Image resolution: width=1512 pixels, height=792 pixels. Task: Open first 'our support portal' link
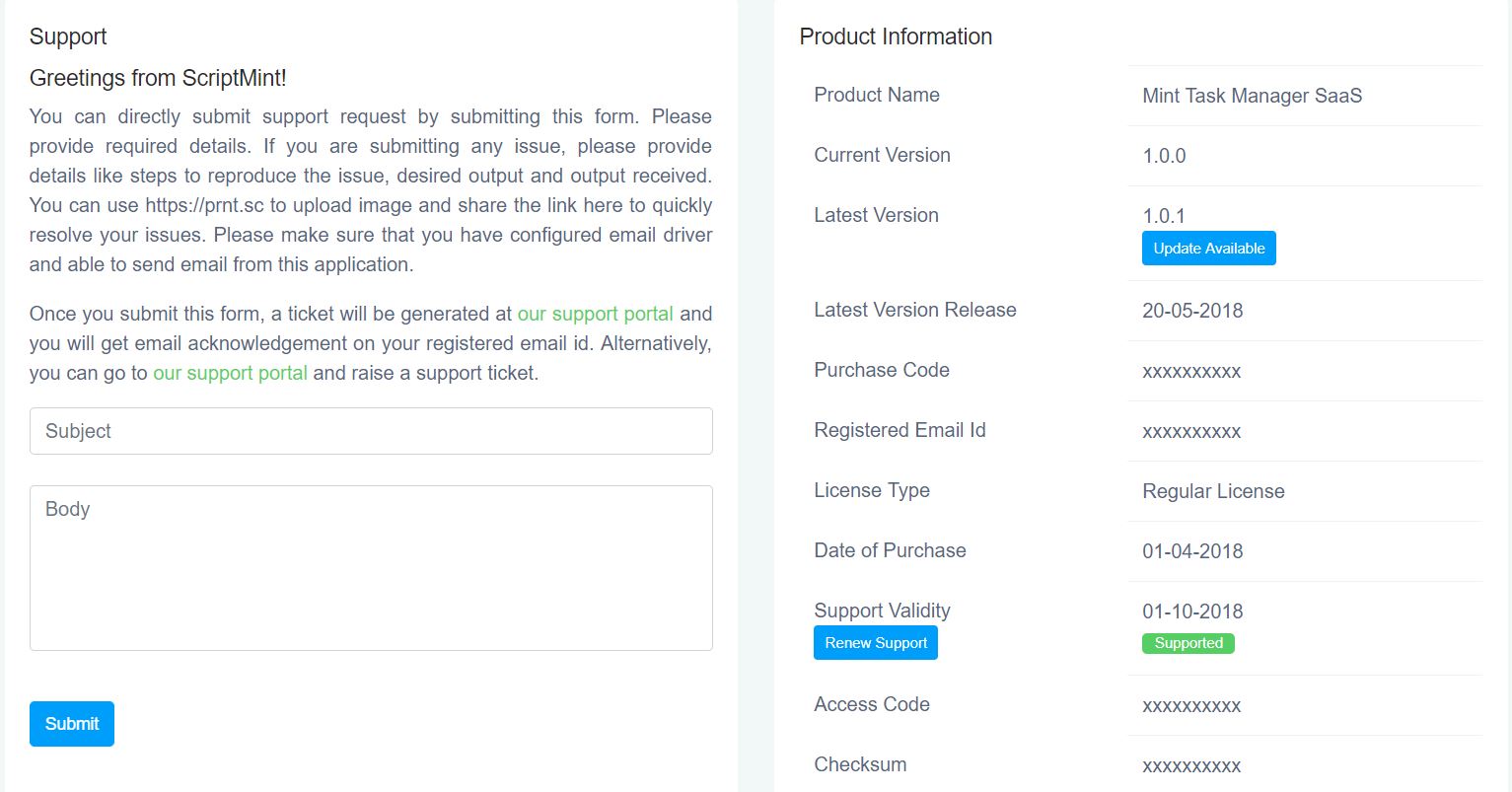pos(596,314)
